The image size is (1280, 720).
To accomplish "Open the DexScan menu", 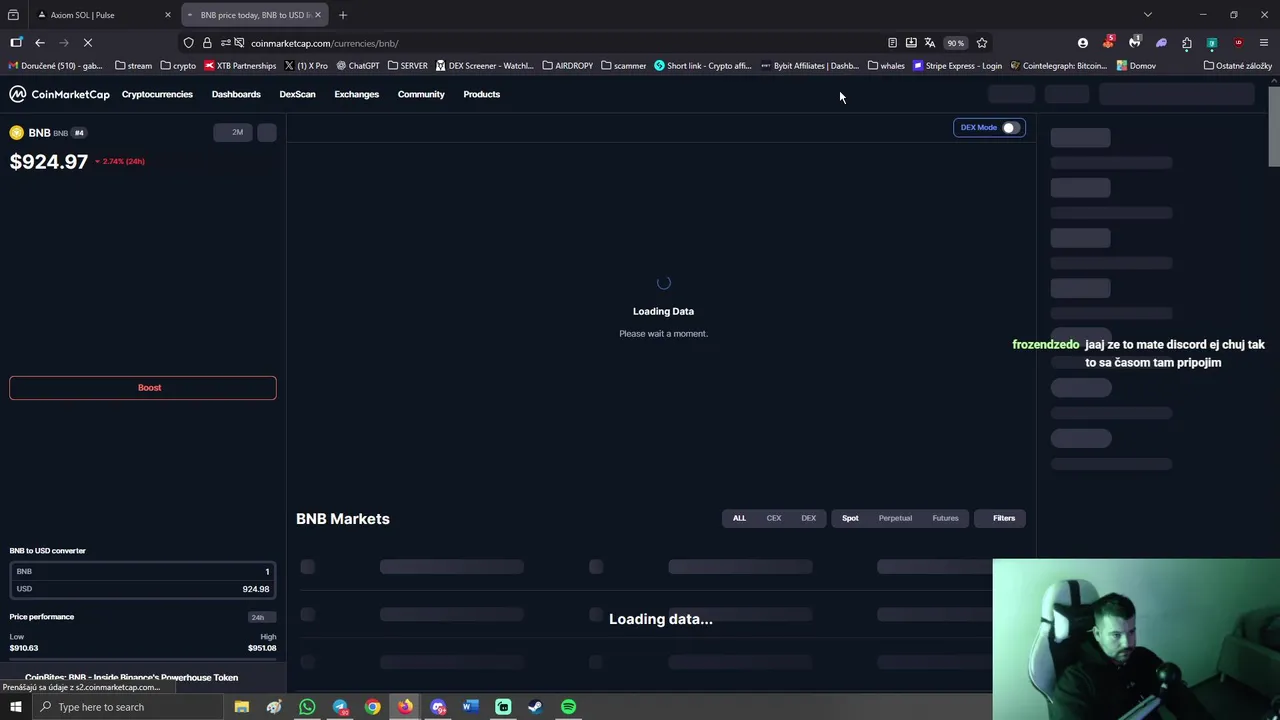I will pos(297,94).
